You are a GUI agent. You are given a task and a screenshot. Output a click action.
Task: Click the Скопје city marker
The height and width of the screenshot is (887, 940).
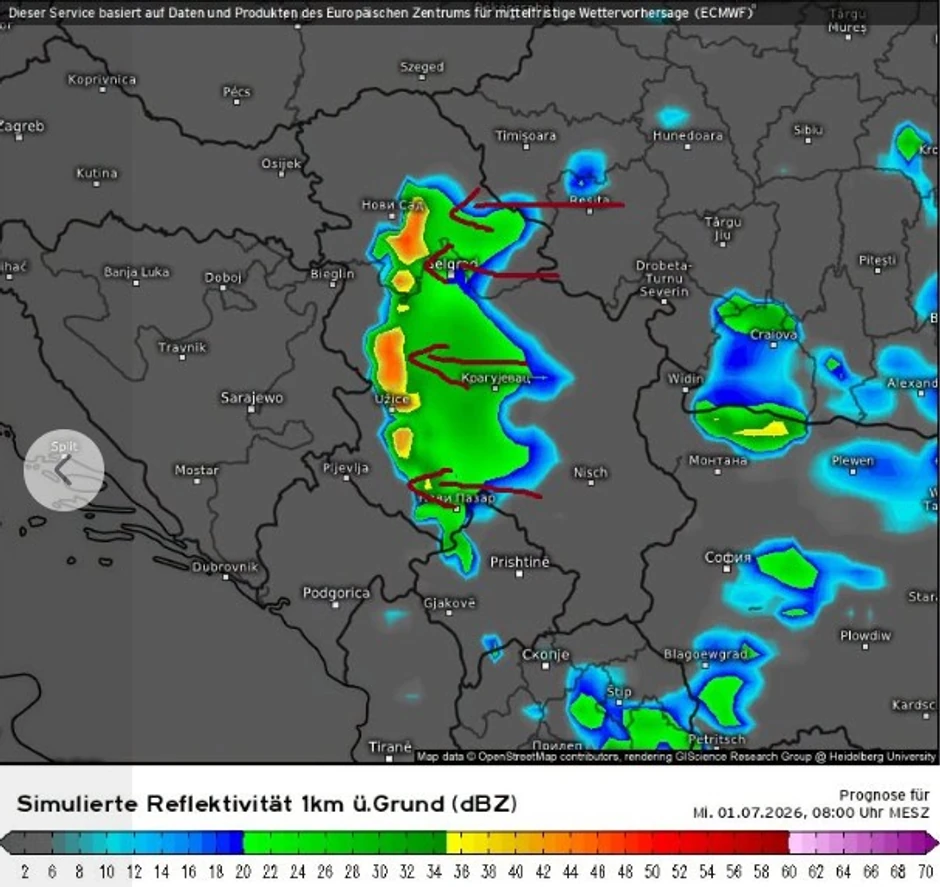(x=545, y=666)
